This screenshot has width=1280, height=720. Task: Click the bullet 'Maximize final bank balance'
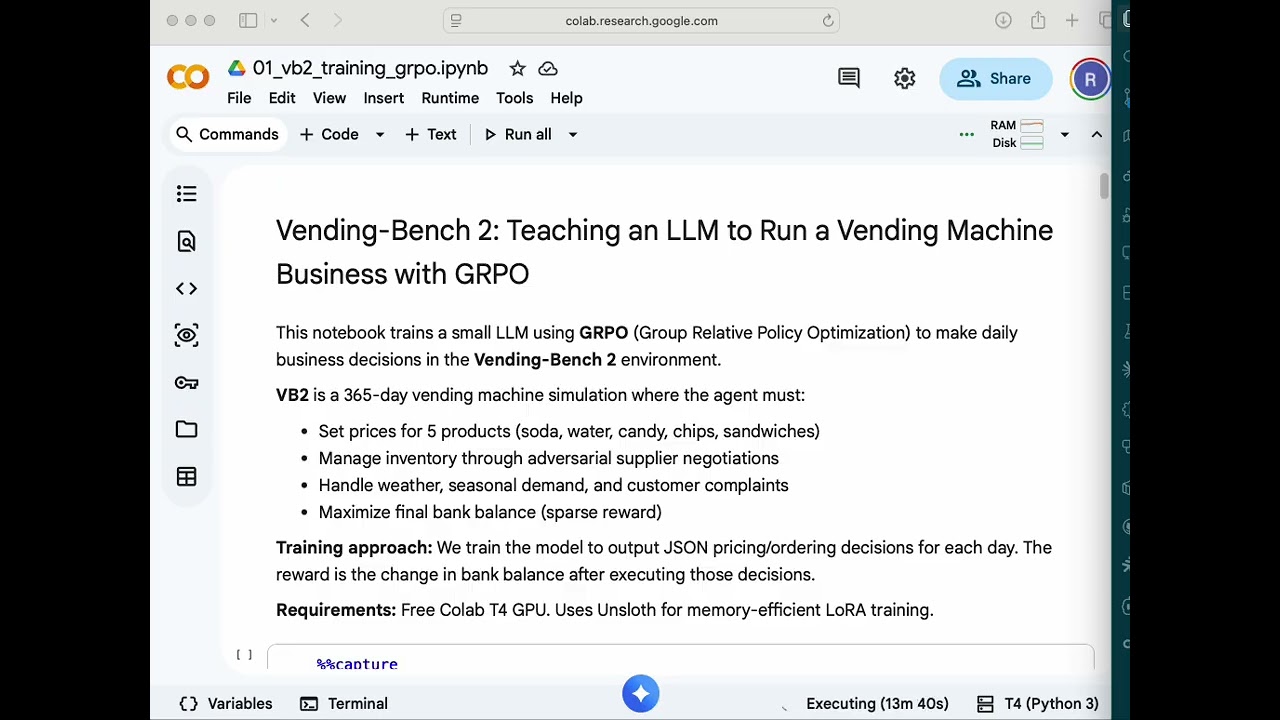[x=490, y=512]
